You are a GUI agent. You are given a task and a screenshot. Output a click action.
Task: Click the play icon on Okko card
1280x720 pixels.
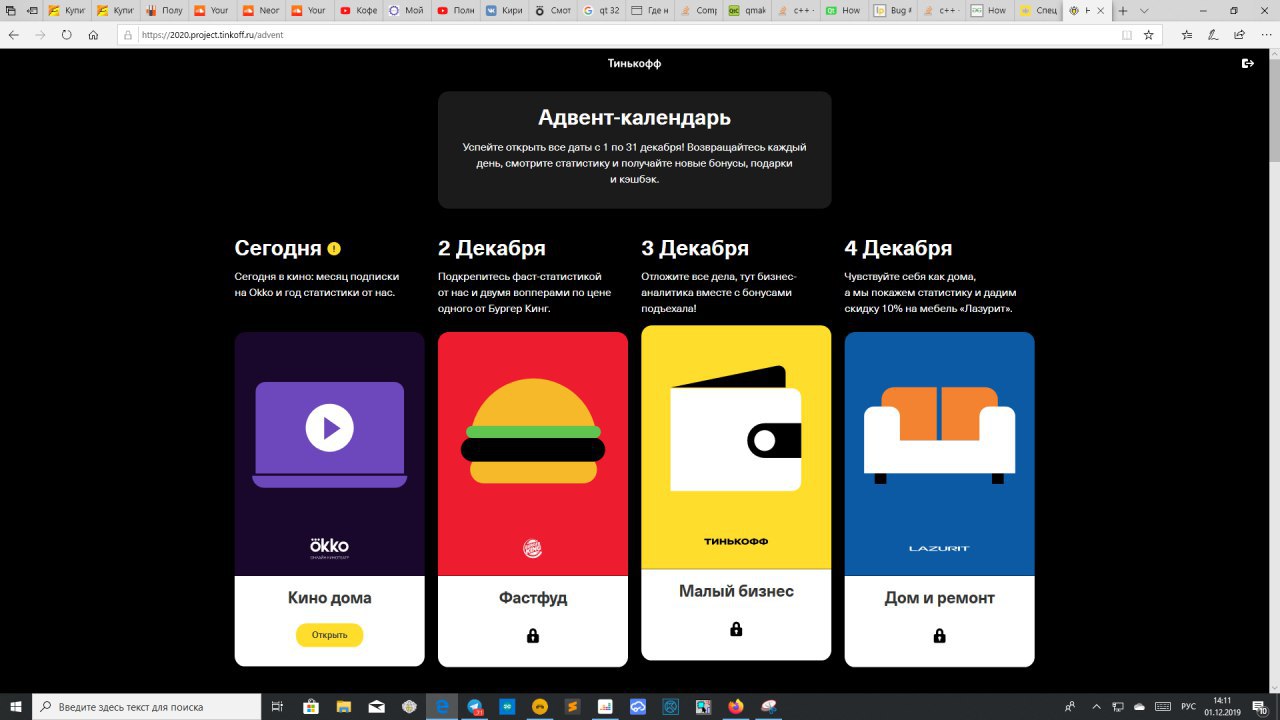pos(329,428)
